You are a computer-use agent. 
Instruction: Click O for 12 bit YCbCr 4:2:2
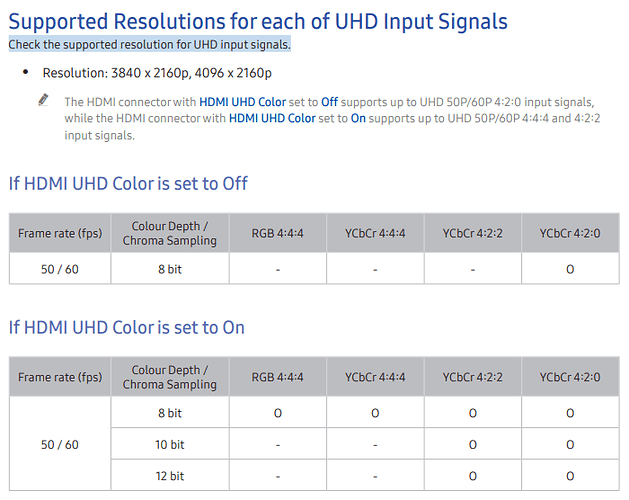pyautogui.click(x=473, y=476)
